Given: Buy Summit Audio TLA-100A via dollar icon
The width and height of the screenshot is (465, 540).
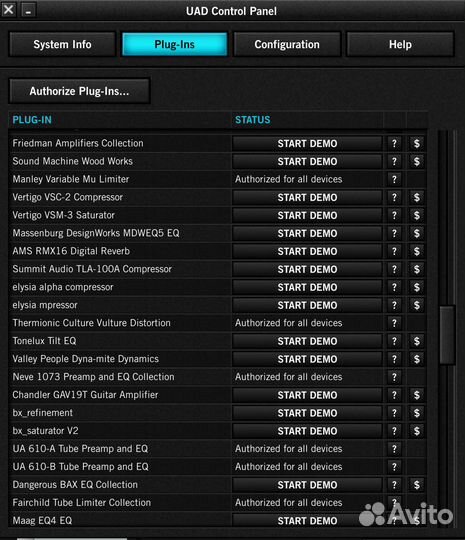Looking at the screenshot, I should 417,269.
